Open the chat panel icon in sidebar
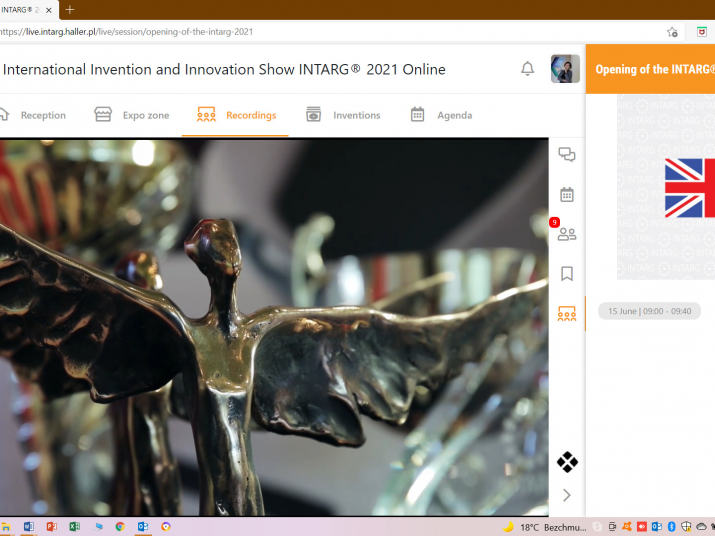This screenshot has height=536, width=715. (567, 155)
